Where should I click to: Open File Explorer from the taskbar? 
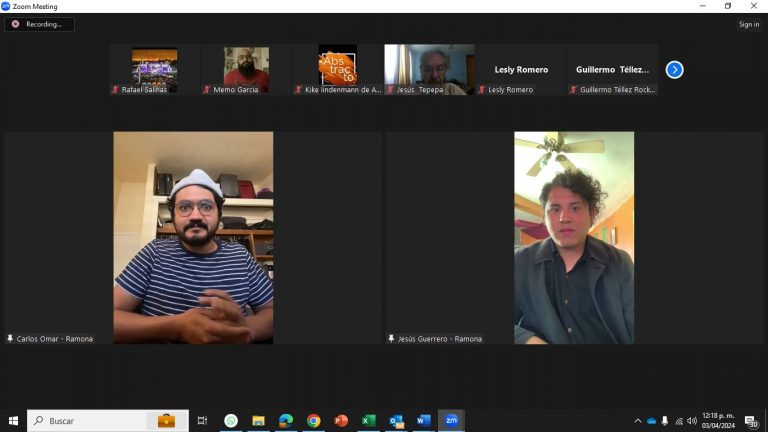(x=258, y=421)
